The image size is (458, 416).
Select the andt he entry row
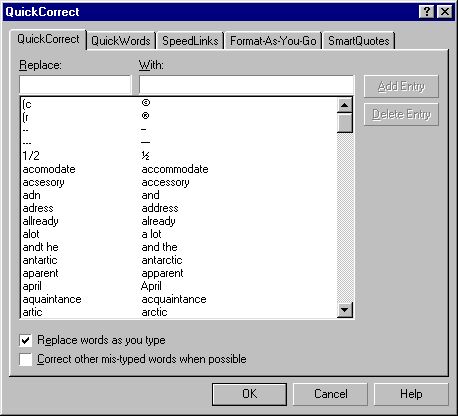179,247
